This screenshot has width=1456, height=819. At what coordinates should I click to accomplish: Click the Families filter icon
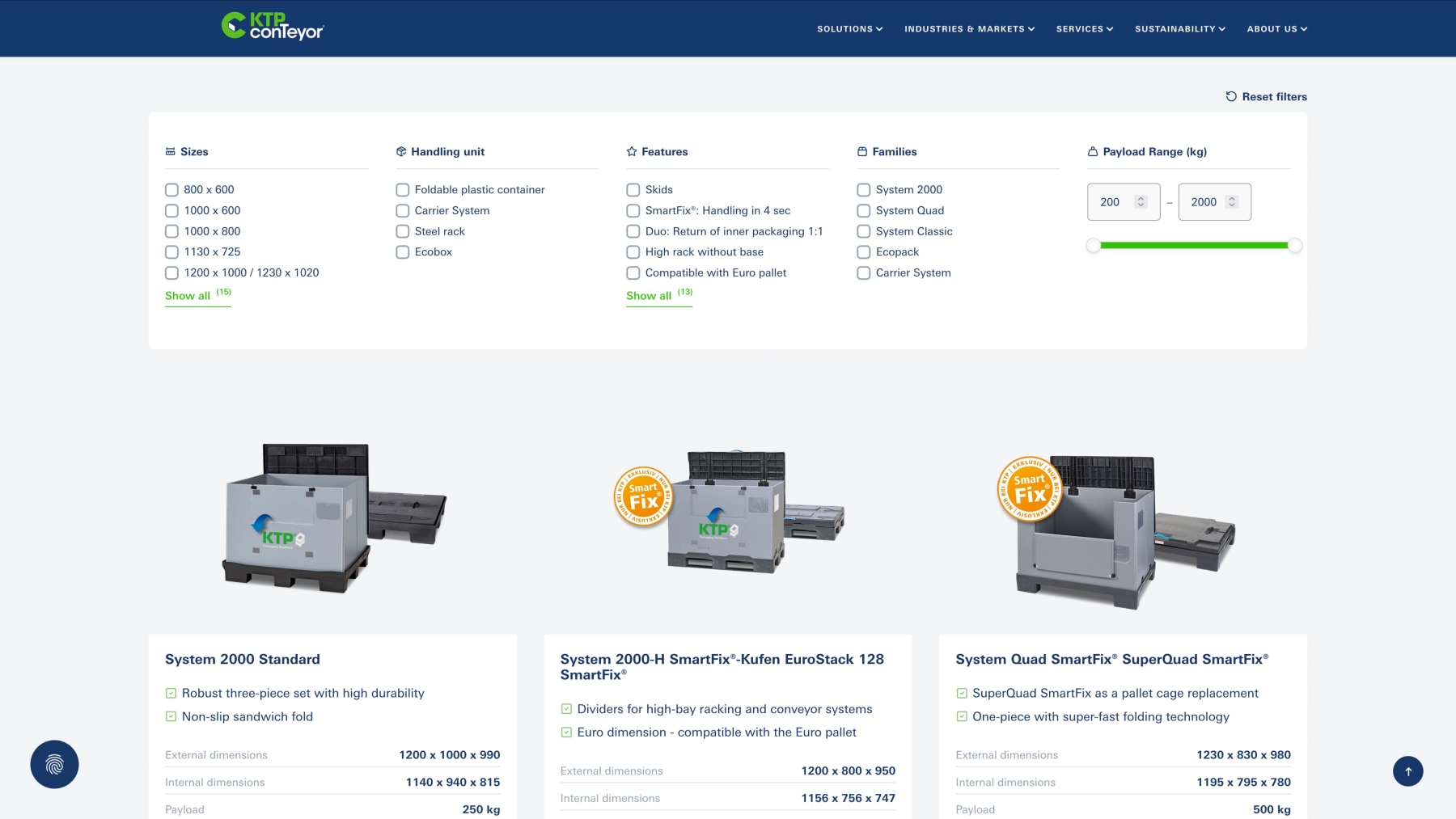pos(861,151)
